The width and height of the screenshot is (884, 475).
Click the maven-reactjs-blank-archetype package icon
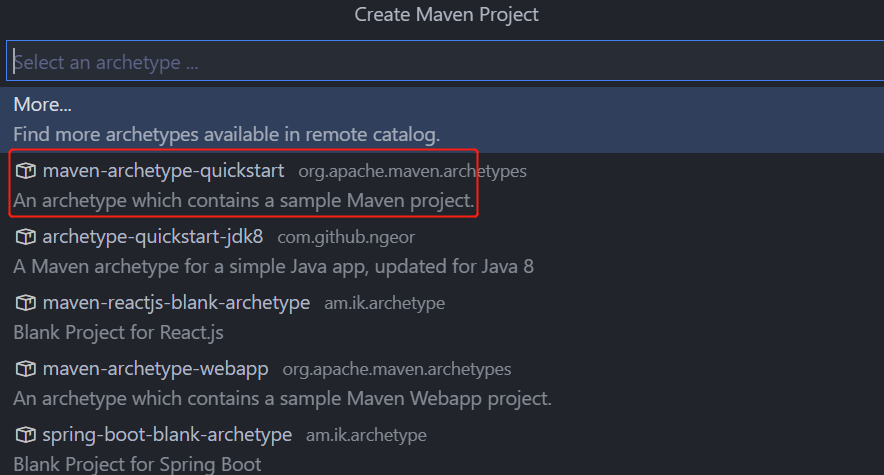[x=25, y=303]
